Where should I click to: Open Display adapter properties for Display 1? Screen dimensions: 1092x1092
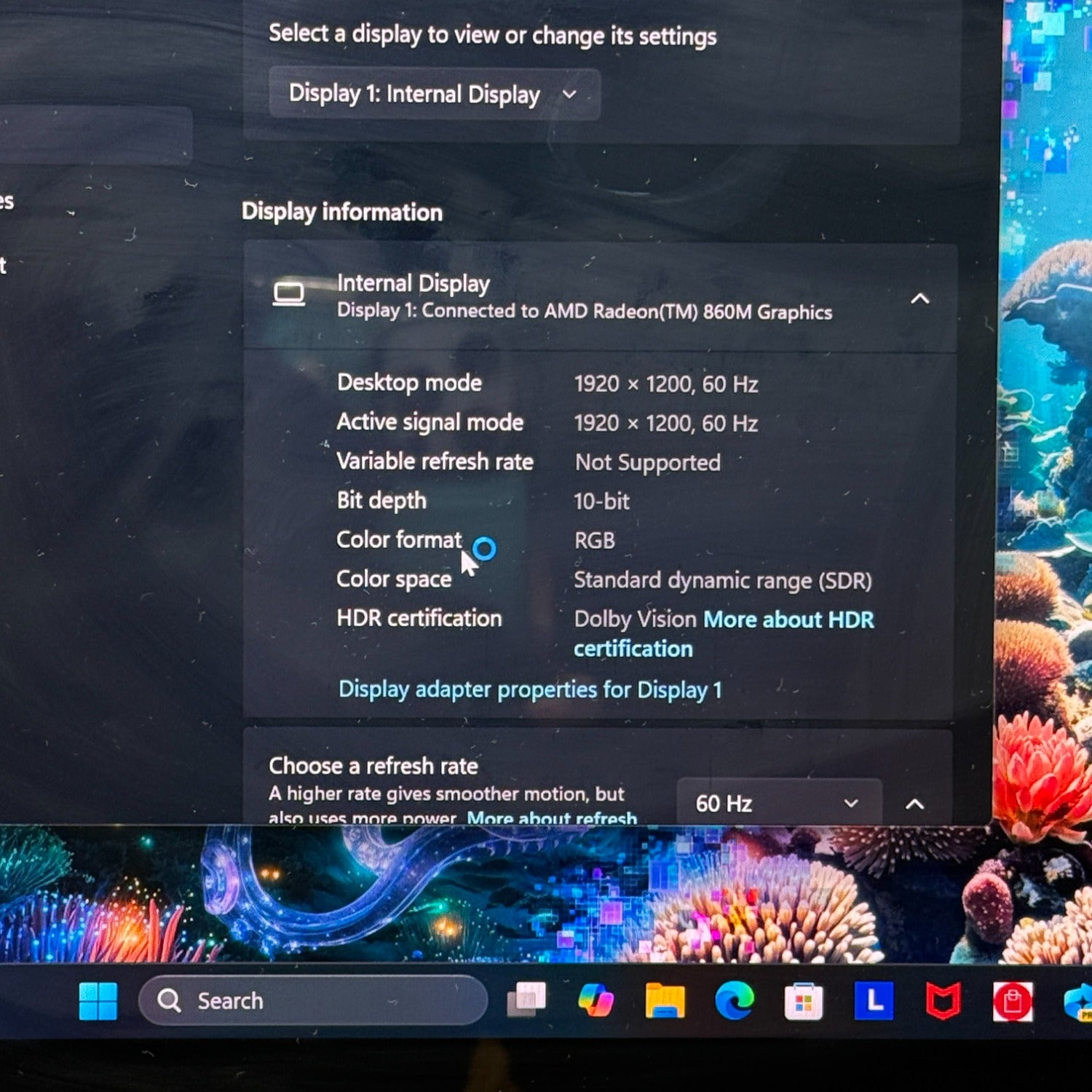coord(530,689)
